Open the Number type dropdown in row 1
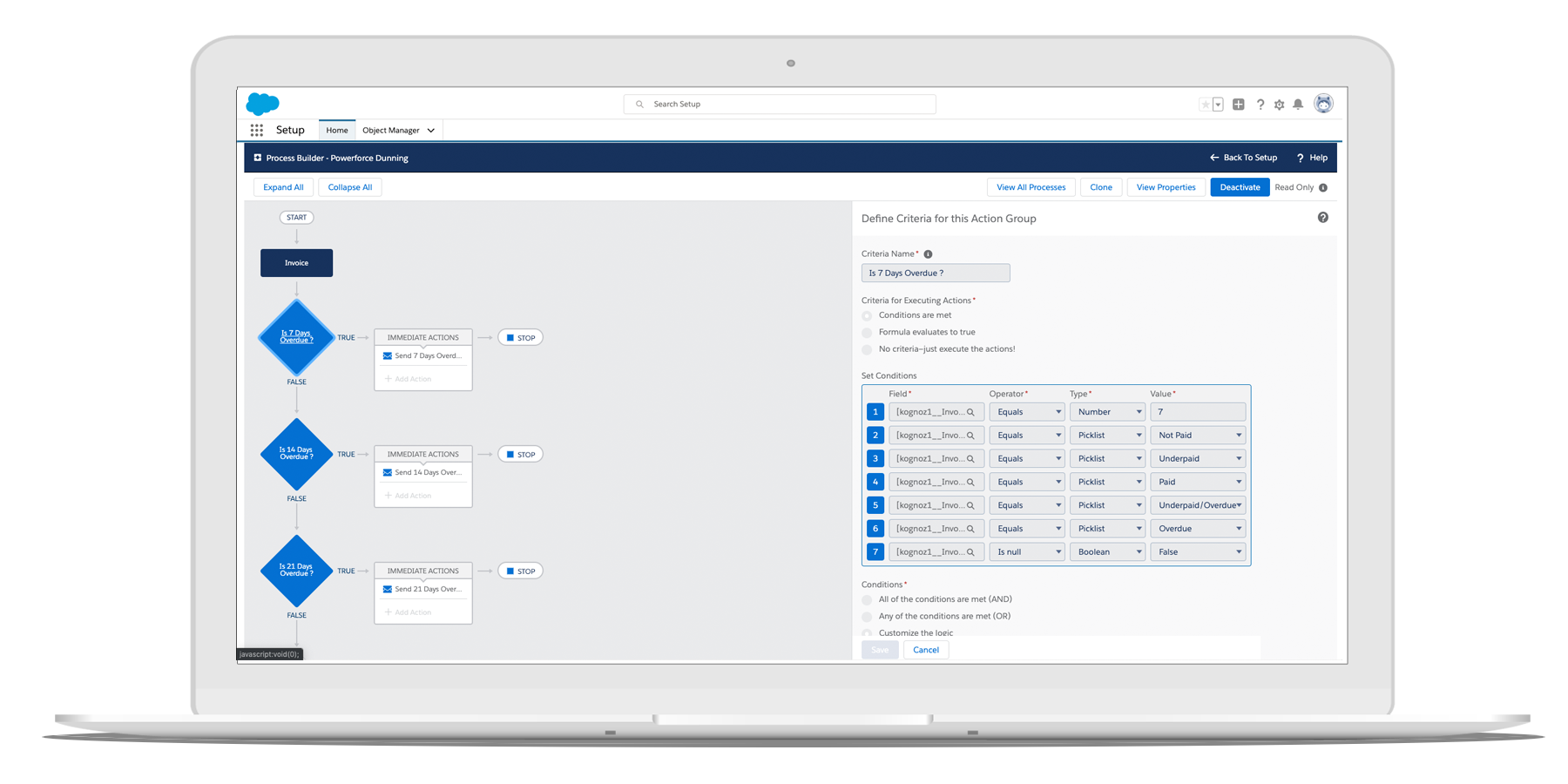Screen dimensions: 1568x784 click(1107, 412)
